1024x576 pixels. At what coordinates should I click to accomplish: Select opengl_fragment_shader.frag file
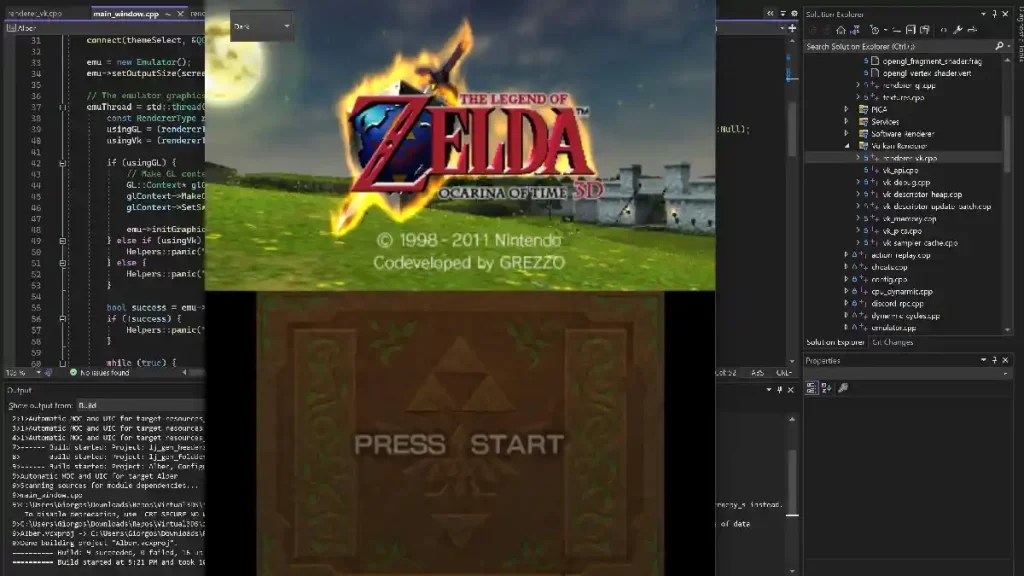coord(931,61)
